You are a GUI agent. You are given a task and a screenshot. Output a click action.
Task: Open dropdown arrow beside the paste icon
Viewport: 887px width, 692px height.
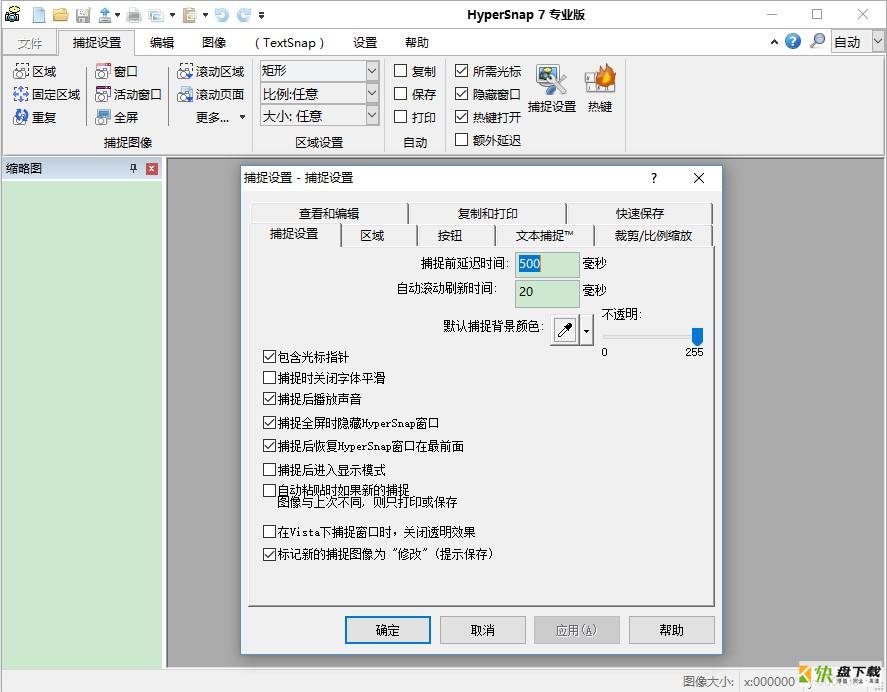pos(205,15)
